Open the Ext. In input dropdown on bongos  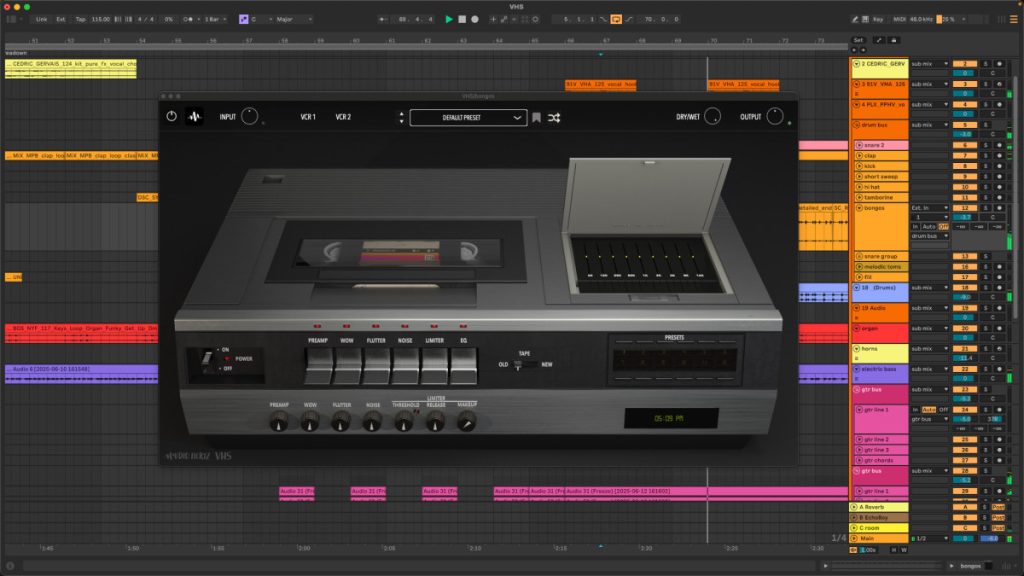[929, 208]
